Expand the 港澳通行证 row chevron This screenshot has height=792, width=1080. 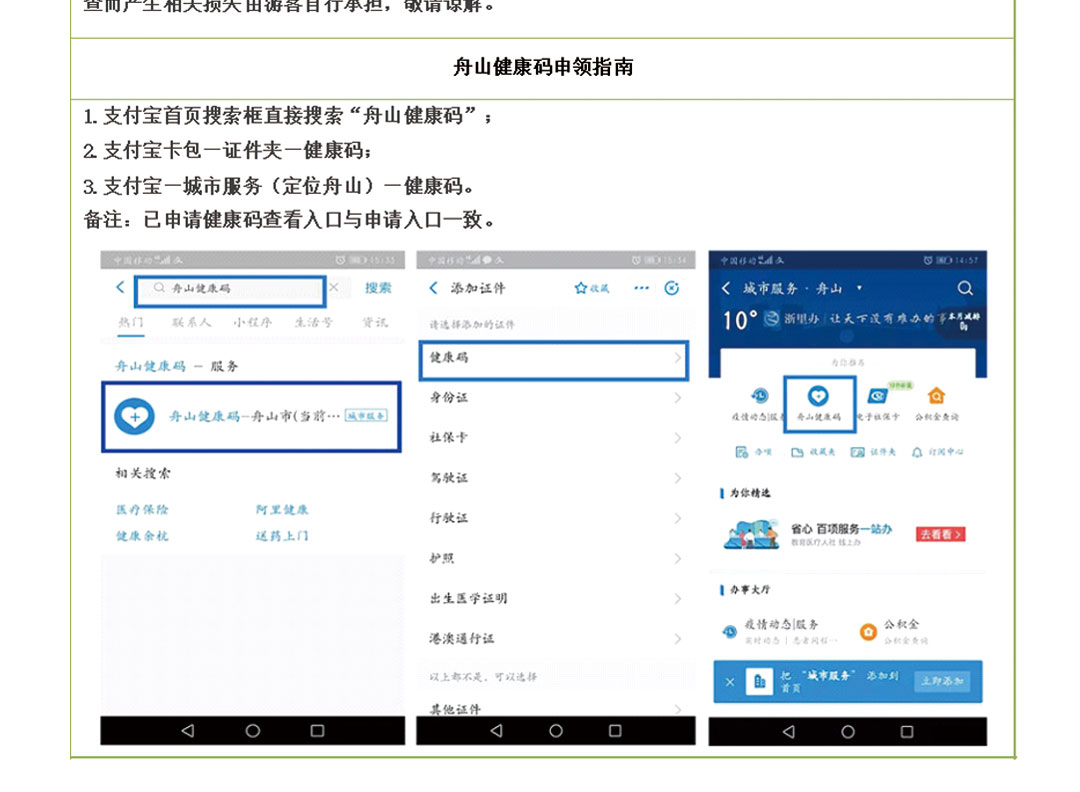click(678, 638)
